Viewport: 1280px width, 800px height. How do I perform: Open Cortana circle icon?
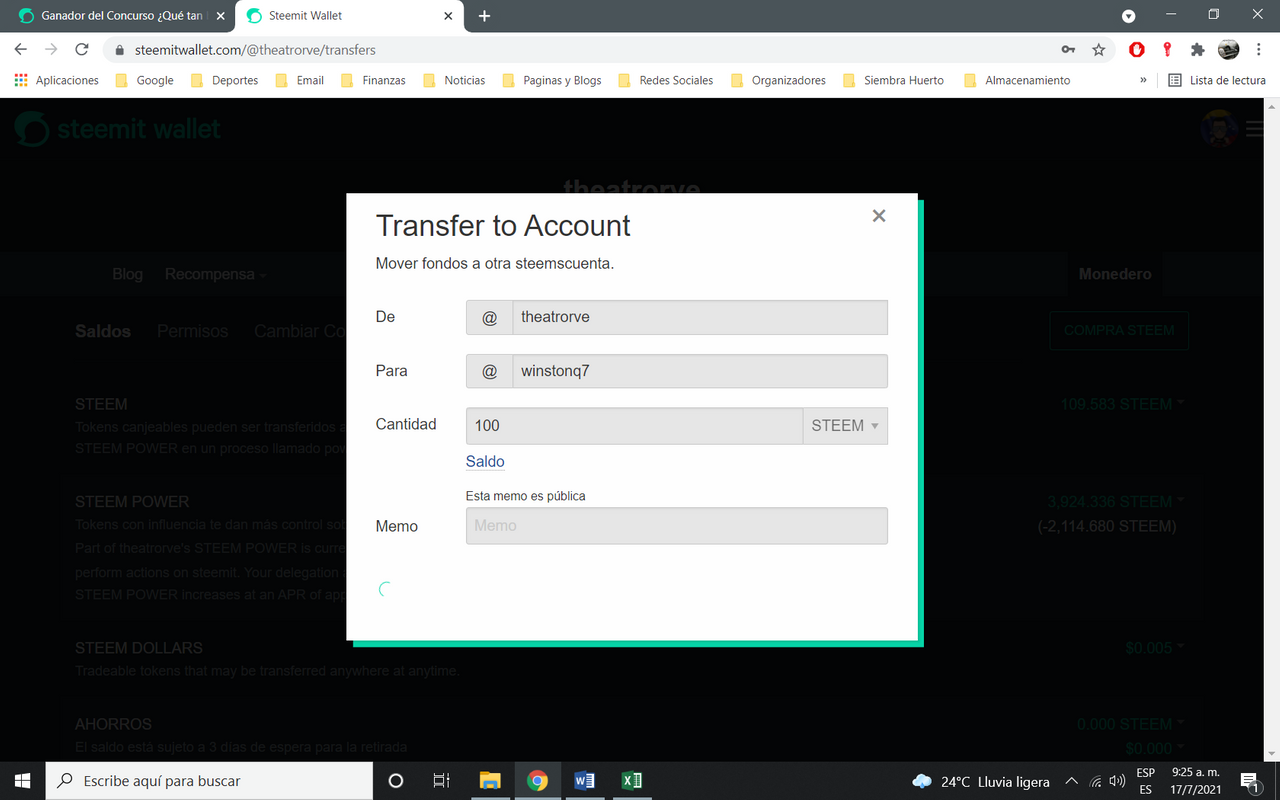(x=395, y=781)
